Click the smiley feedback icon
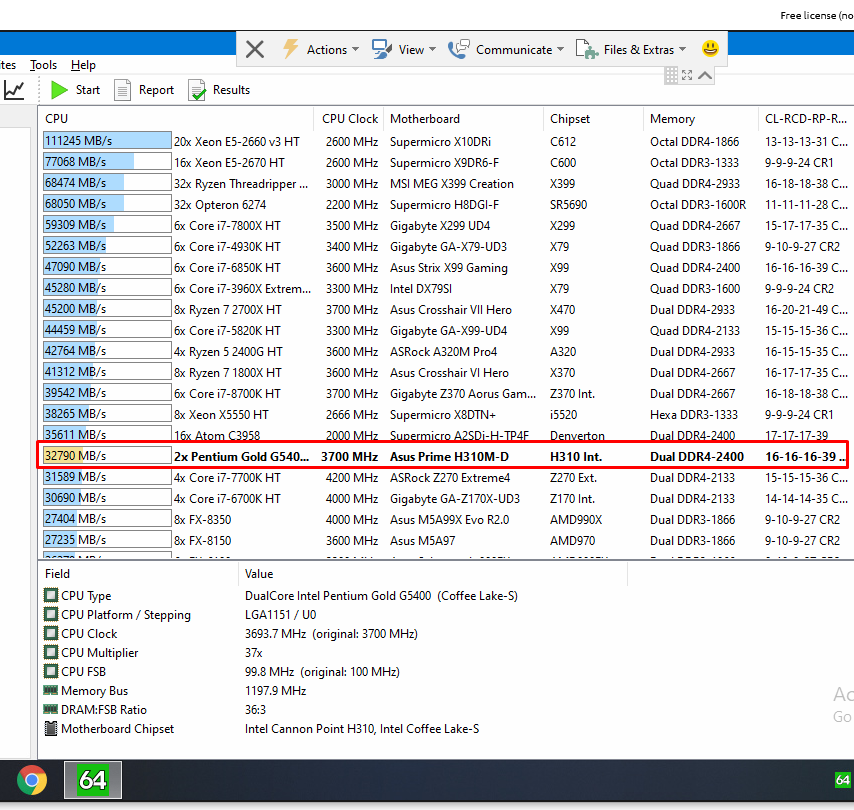 tap(710, 49)
